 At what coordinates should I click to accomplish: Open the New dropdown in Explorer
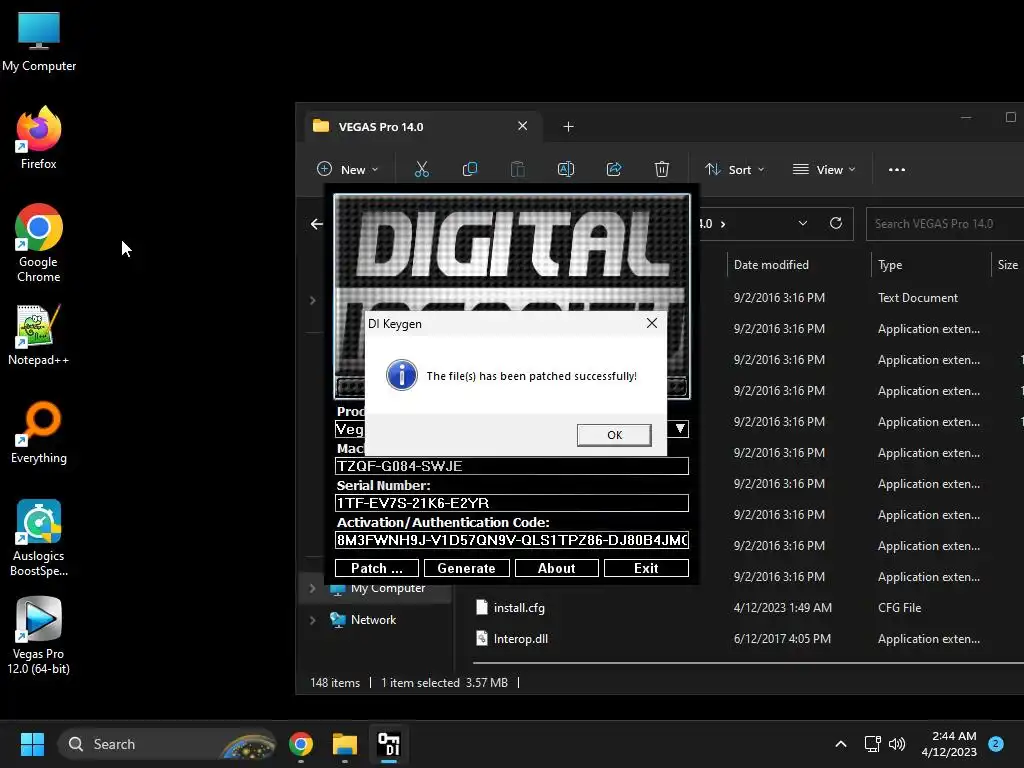pos(347,170)
